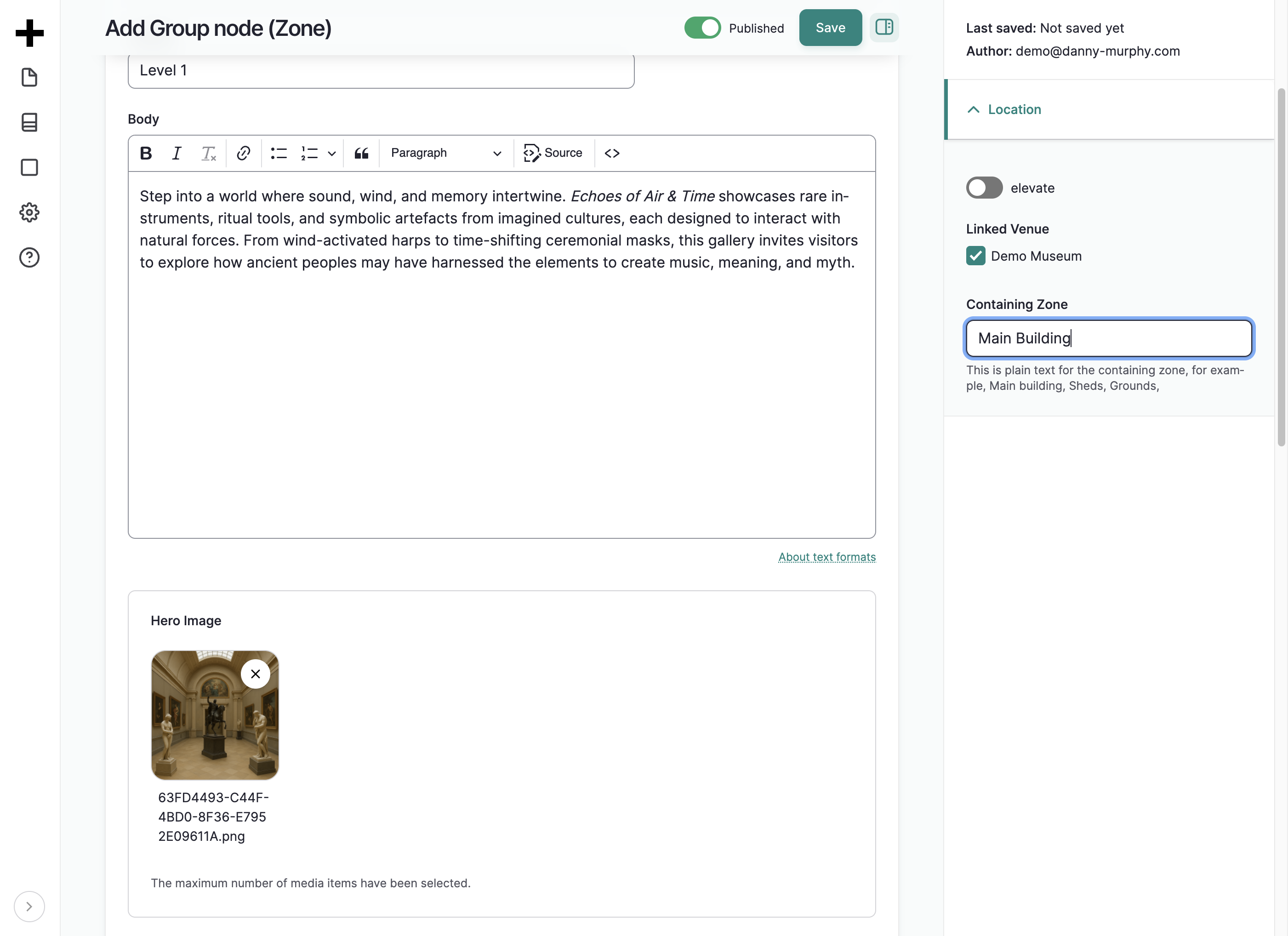
Task: Enable the elevate toggle
Action: 985,188
